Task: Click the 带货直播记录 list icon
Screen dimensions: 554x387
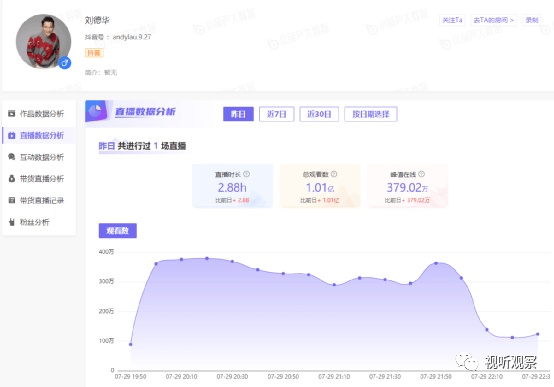Action: tap(12, 200)
